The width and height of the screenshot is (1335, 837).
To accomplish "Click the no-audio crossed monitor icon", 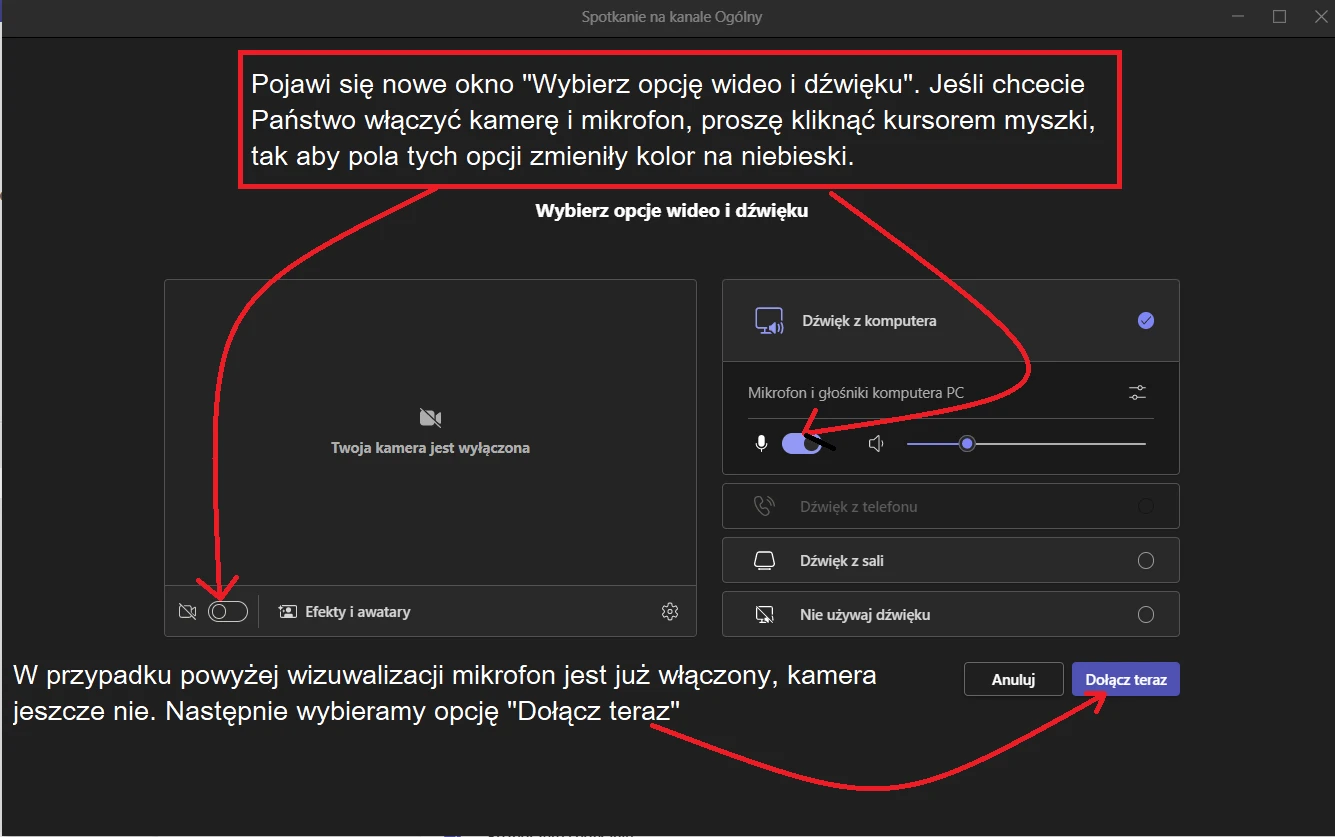I will tap(764, 614).
